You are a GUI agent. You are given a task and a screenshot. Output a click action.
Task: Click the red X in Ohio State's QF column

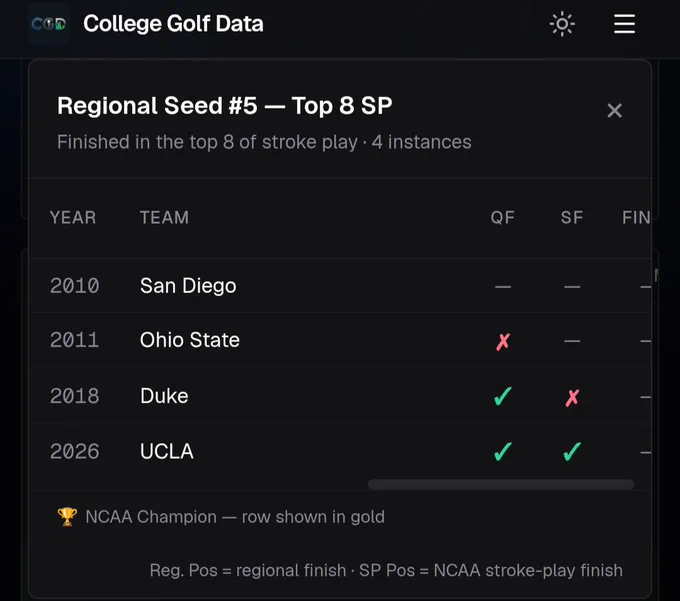[503, 342]
